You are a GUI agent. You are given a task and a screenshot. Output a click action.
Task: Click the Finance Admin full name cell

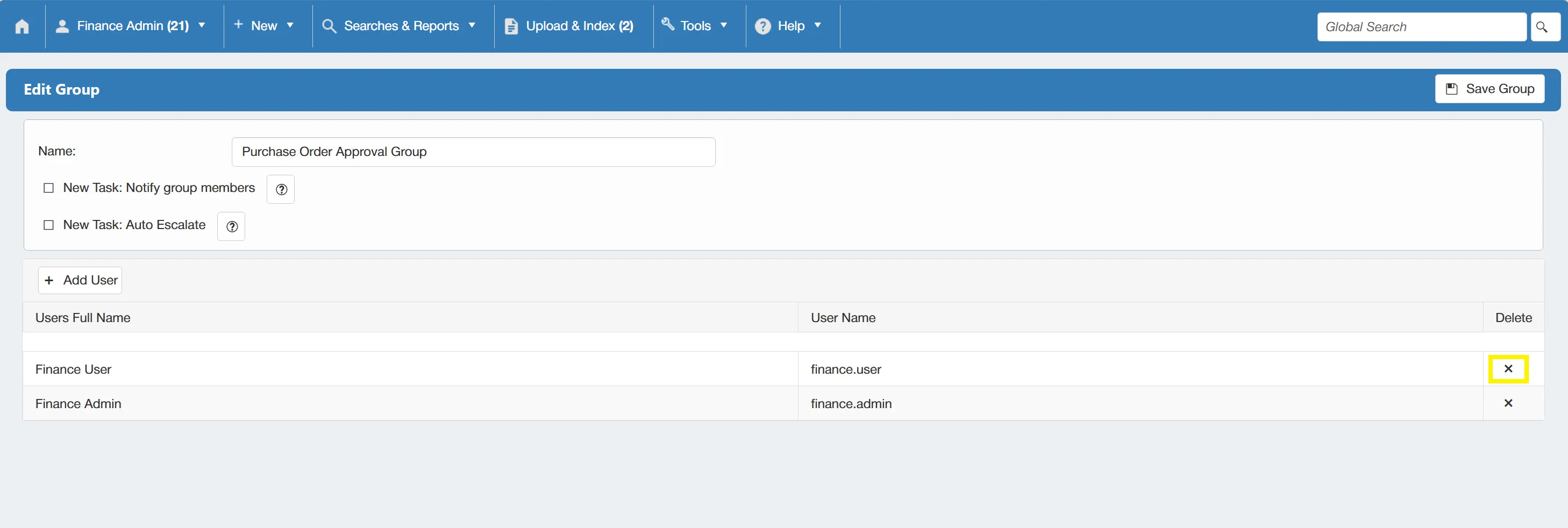pos(410,403)
